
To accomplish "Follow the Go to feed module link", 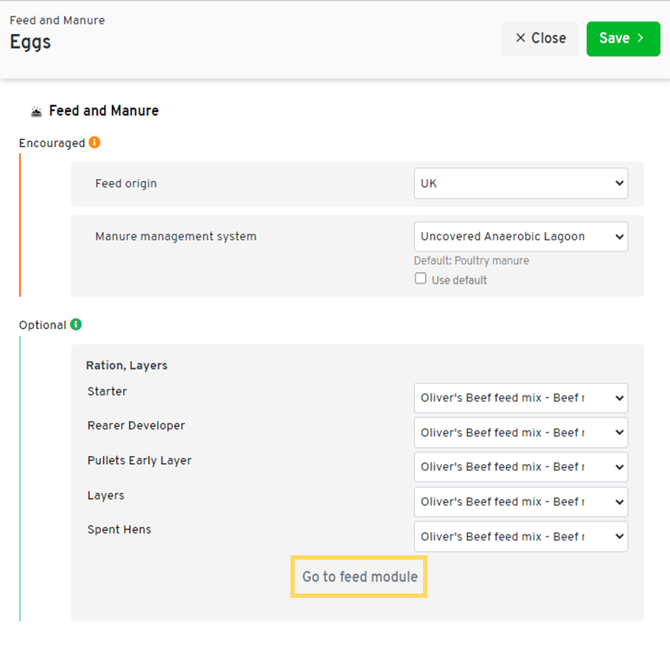I will (360, 577).
